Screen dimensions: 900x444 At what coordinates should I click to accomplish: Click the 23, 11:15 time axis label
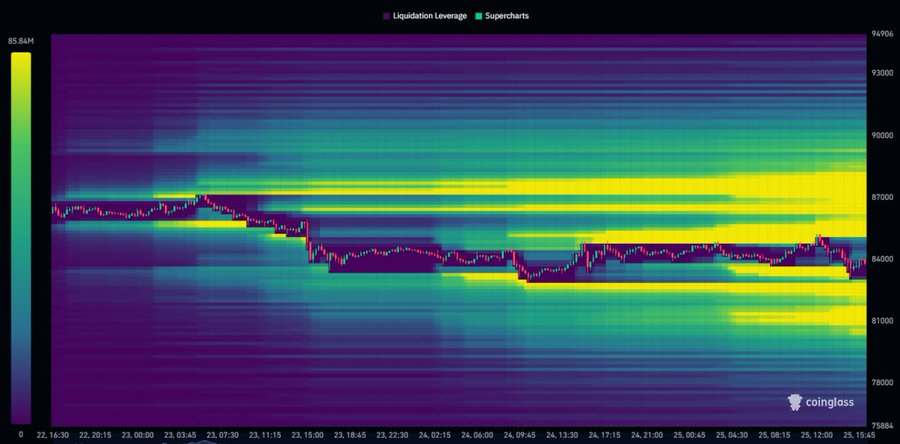click(x=266, y=435)
